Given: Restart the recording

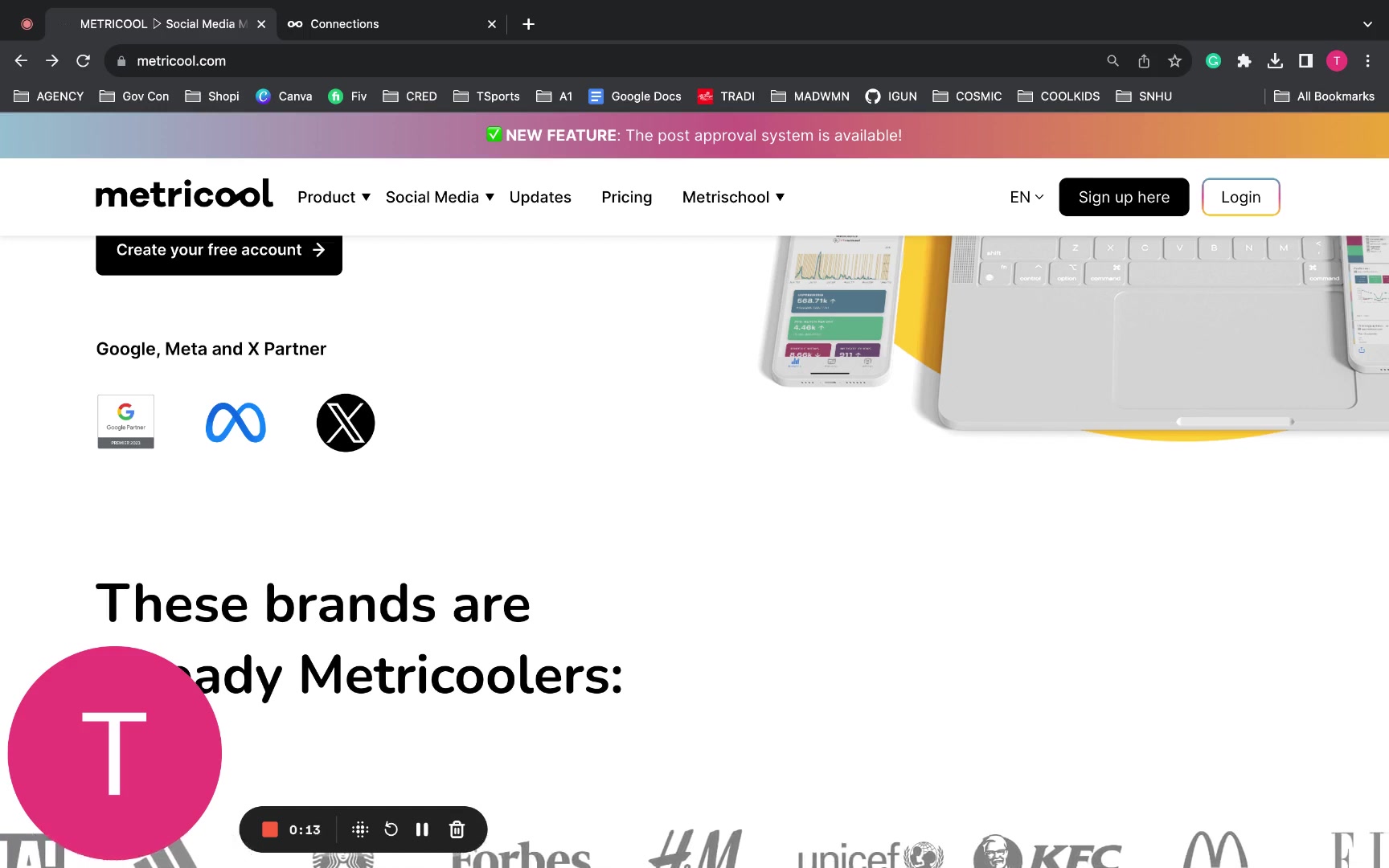Looking at the screenshot, I should pyautogui.click(x=391, y=829).
